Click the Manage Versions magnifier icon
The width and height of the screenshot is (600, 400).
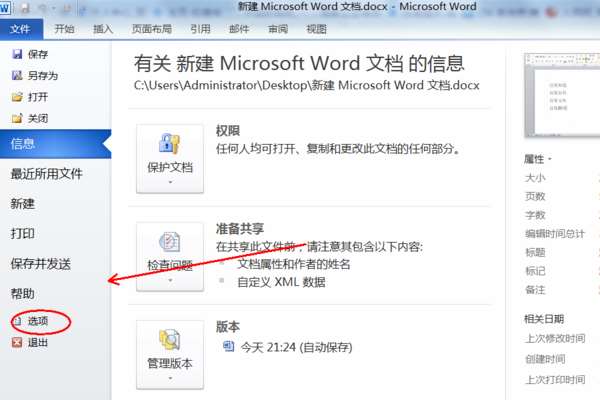(170, 340)
